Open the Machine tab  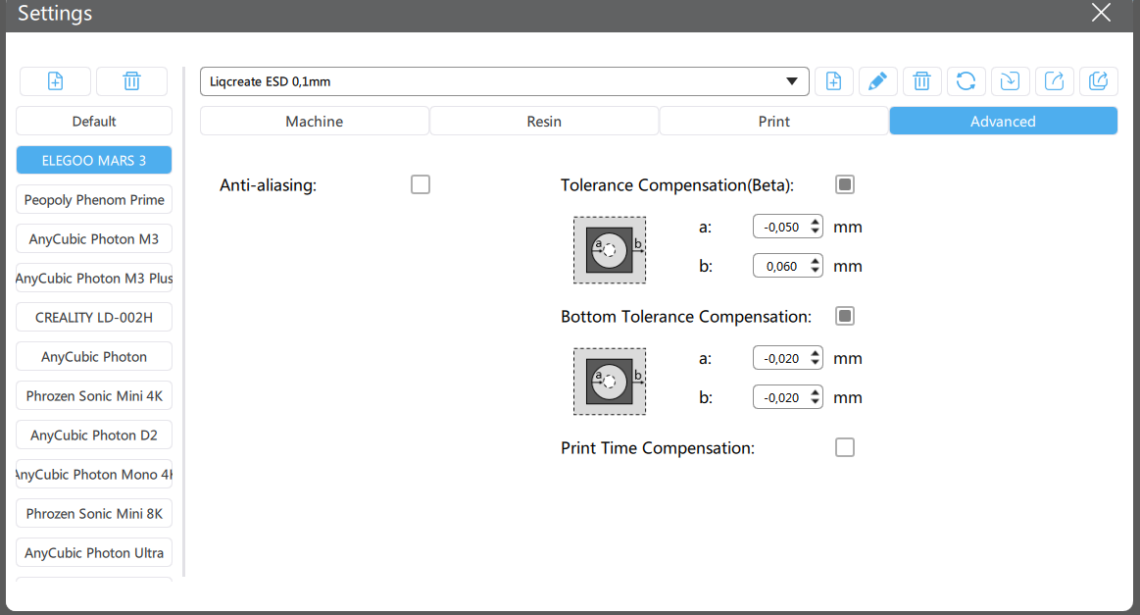tap(314, 121)
